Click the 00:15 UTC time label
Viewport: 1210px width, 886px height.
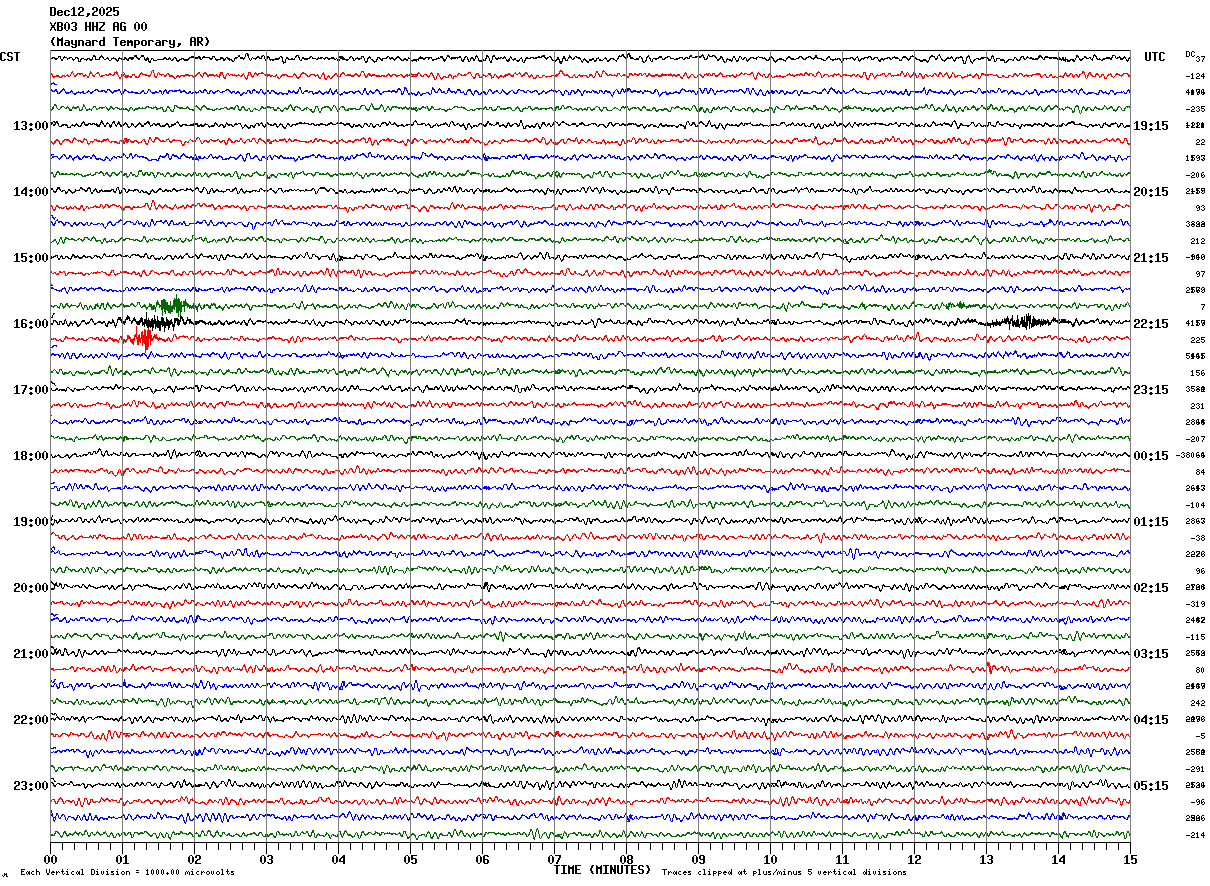coord(1150,456)
